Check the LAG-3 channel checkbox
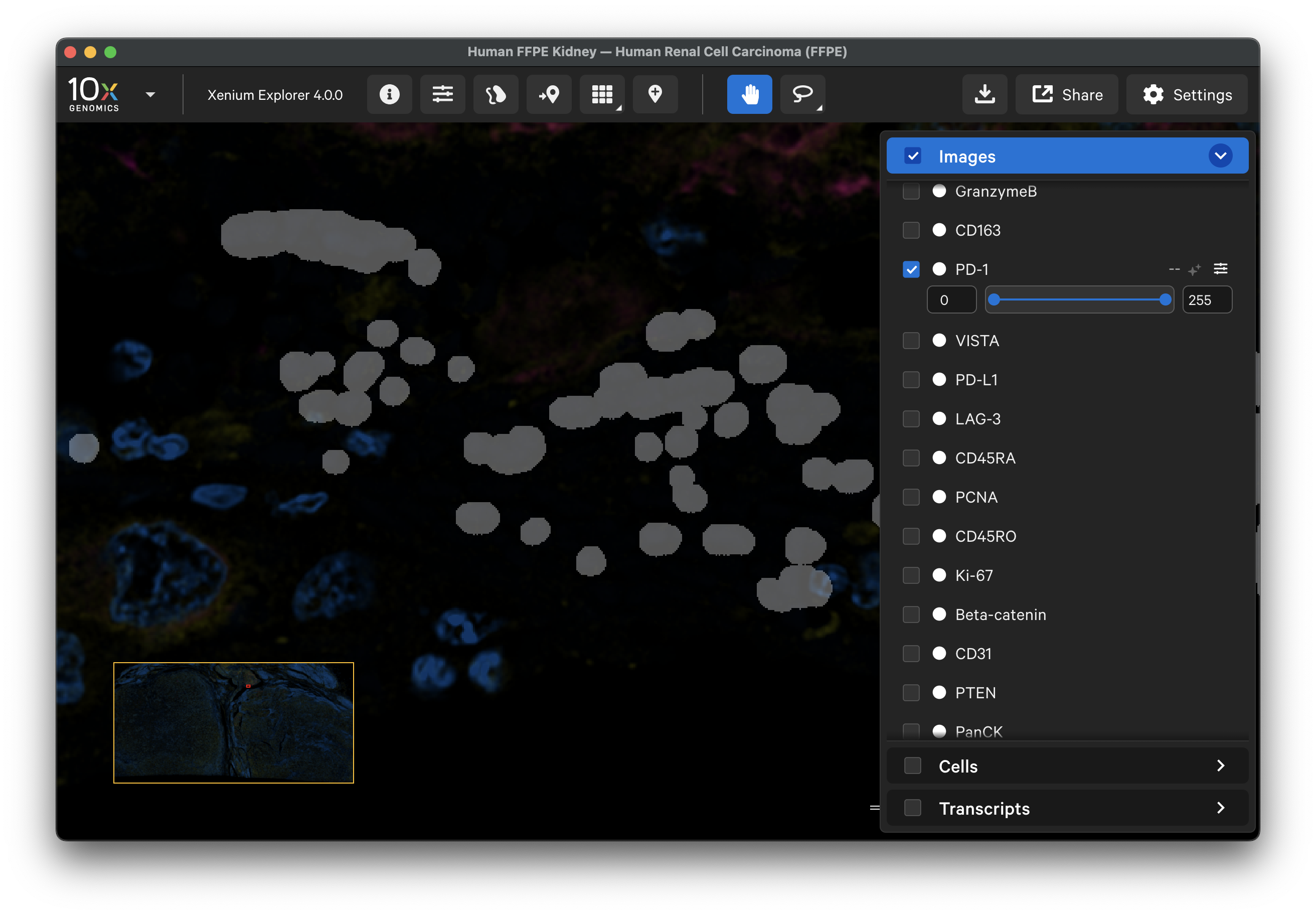 click(x=911, y=418)
